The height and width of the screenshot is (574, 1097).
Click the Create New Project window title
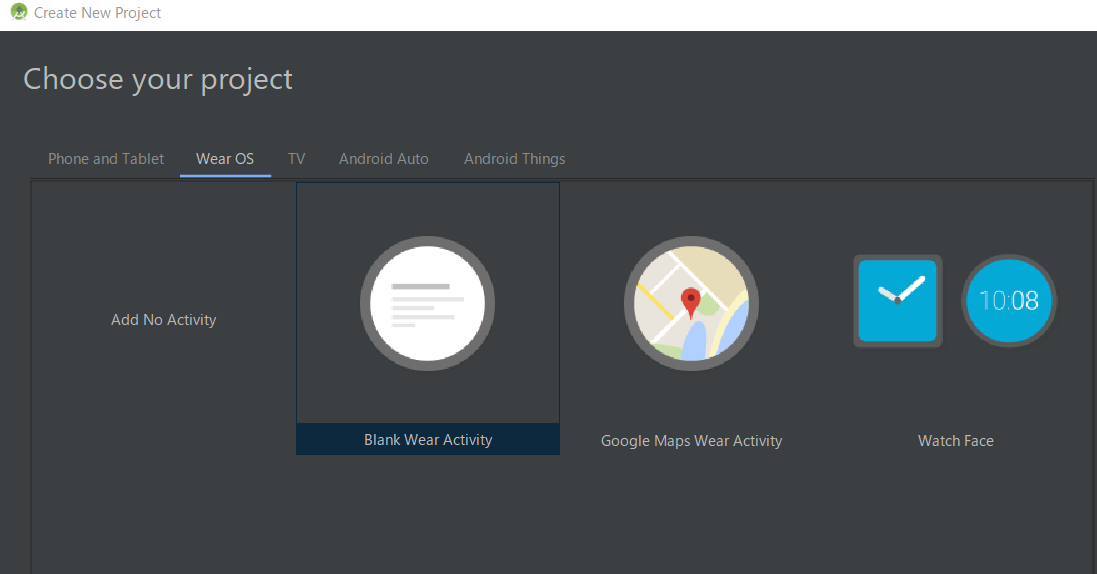pos(97,13)
